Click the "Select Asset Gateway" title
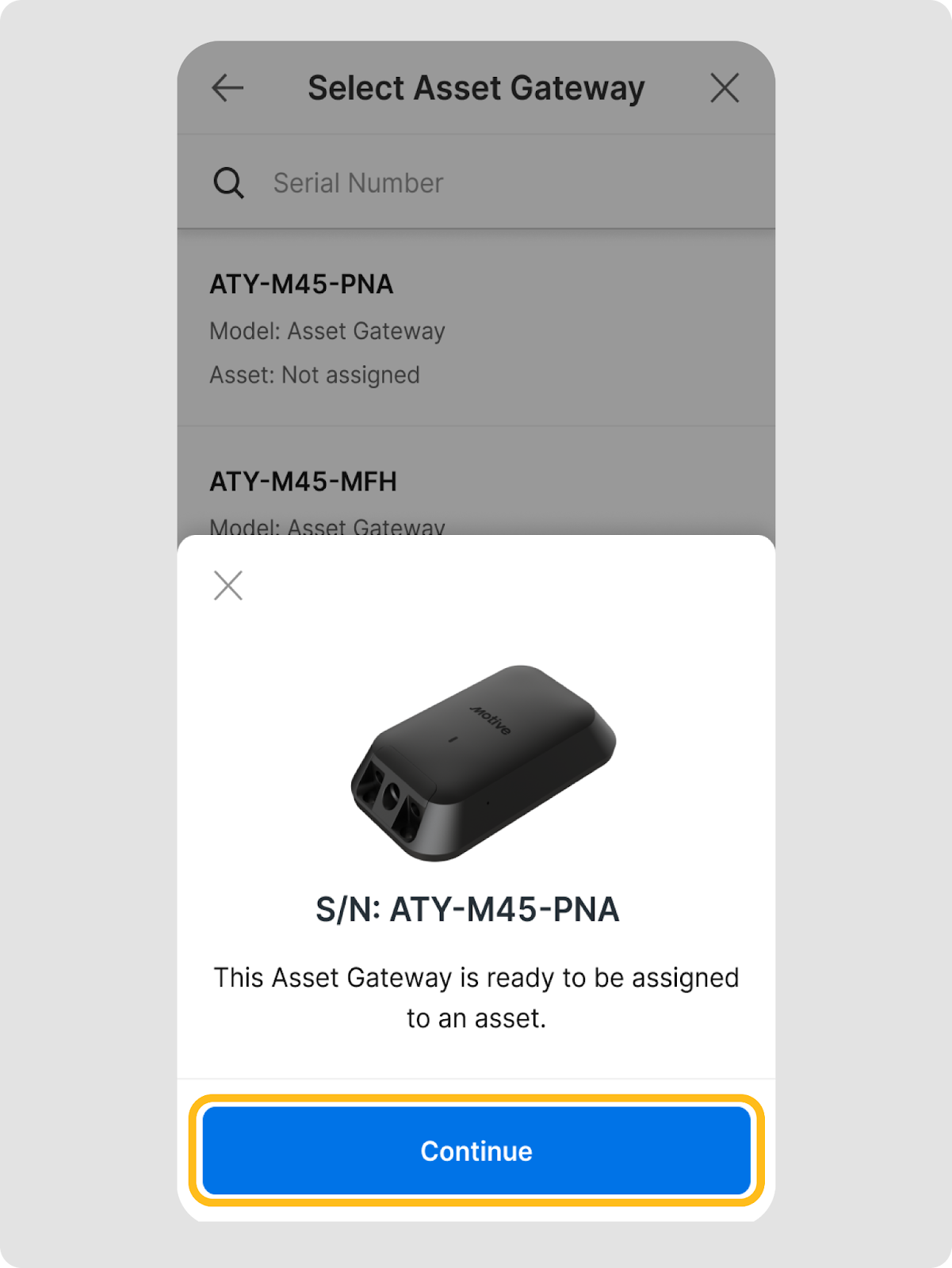This screenshot has width=952, height=1268. (476, 88)
